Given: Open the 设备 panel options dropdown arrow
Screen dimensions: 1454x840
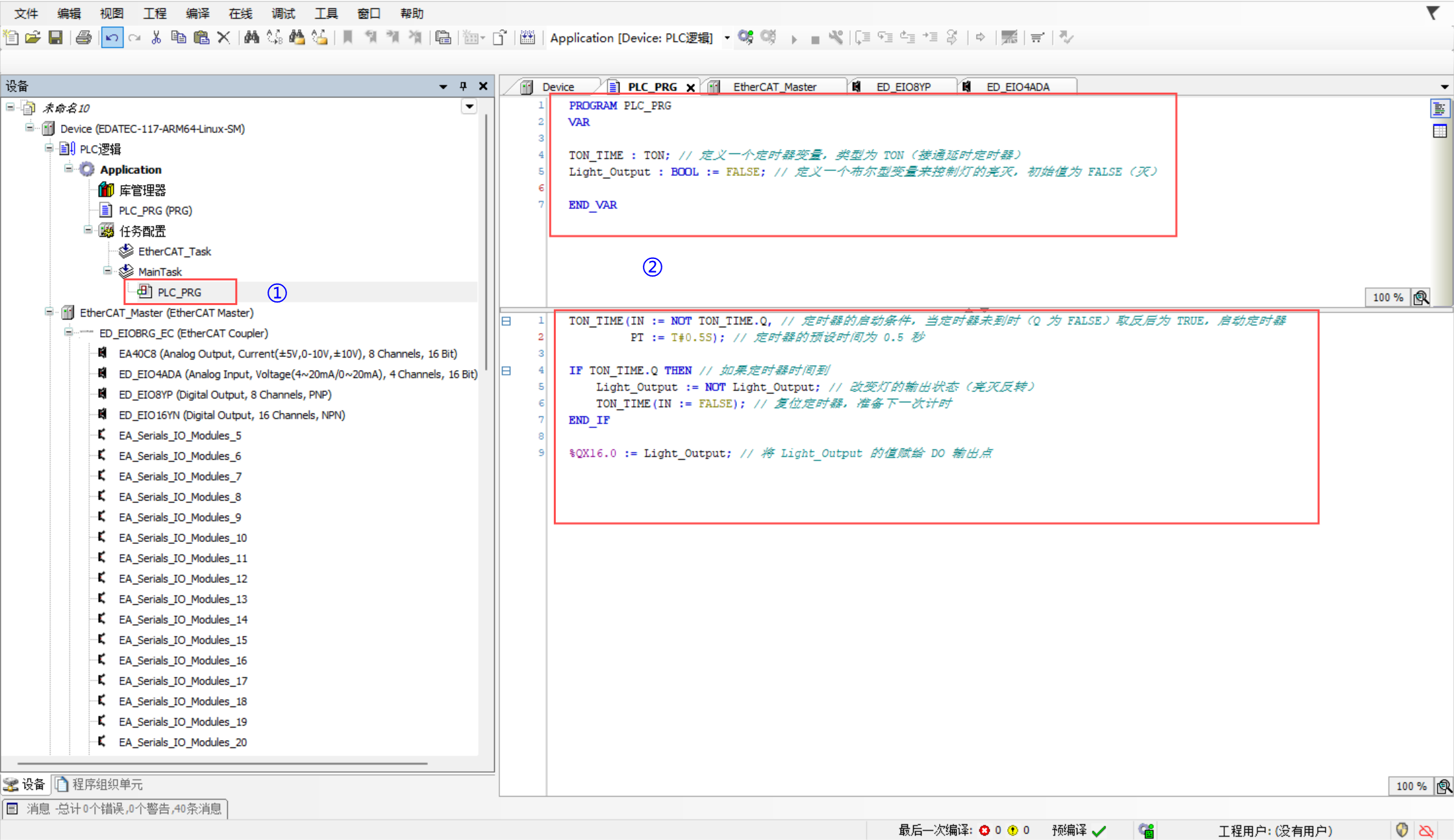Looking at the screenshot, I should [443, 86].
